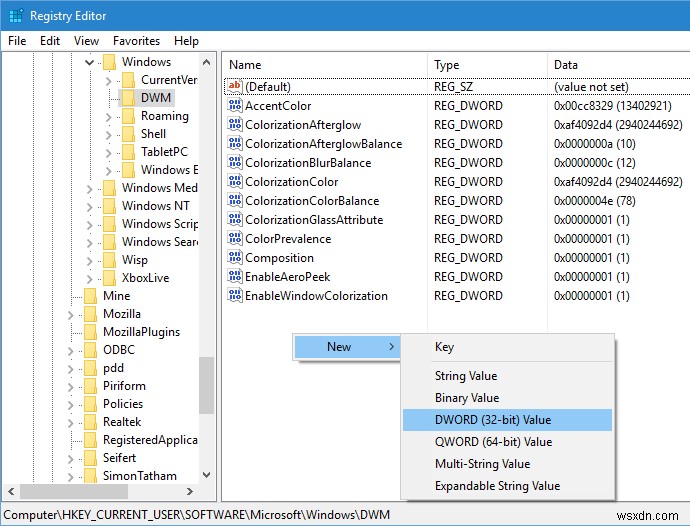Image resolution: width=690 pixels, height=526 pixels.
Task: Choose DWORD (32-bit) Value from submenu
Action: [x=507, y=420]
